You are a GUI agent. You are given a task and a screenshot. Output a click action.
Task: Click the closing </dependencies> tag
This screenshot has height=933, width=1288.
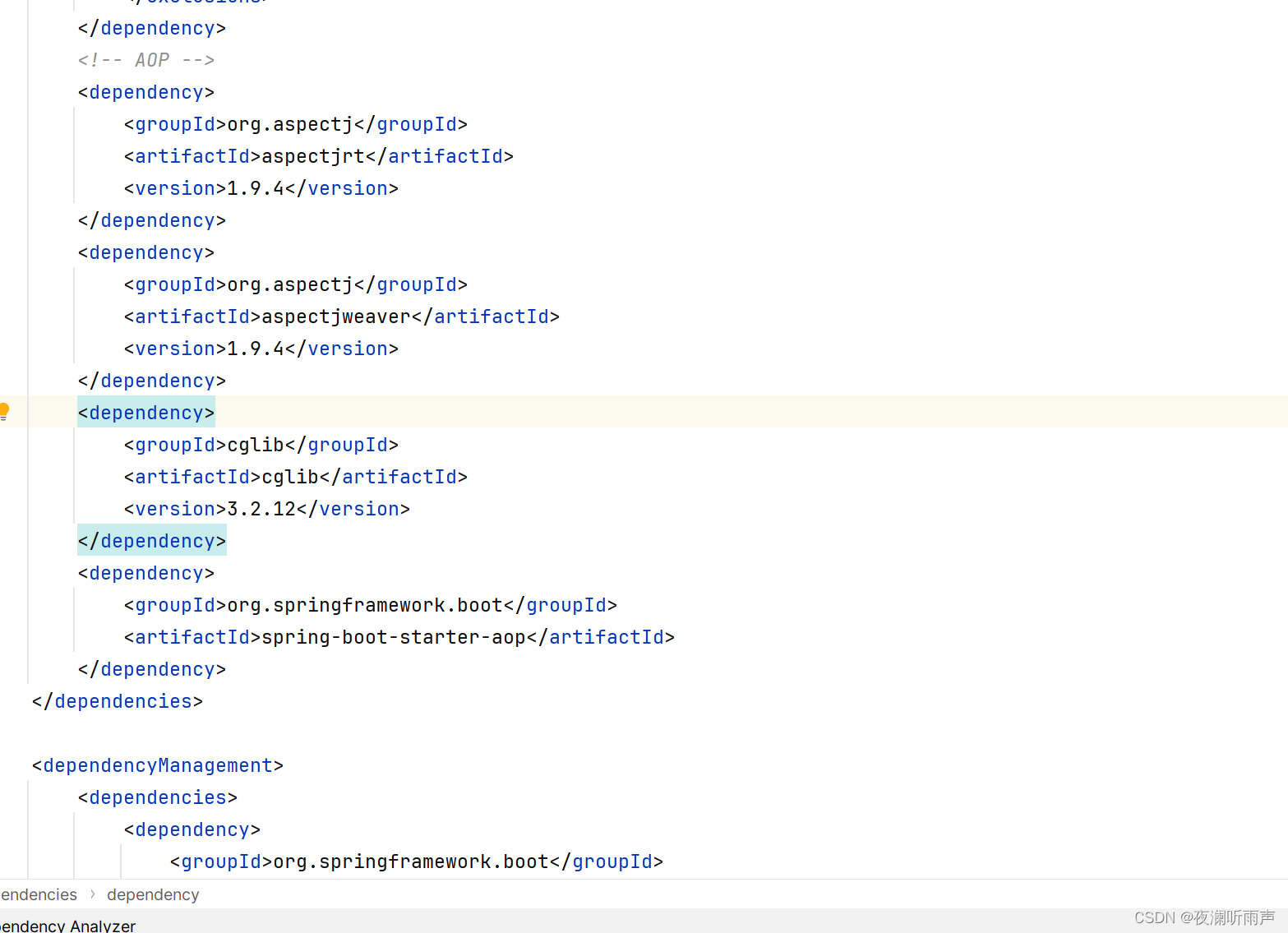pyautogui.click(x=118, y=701)
